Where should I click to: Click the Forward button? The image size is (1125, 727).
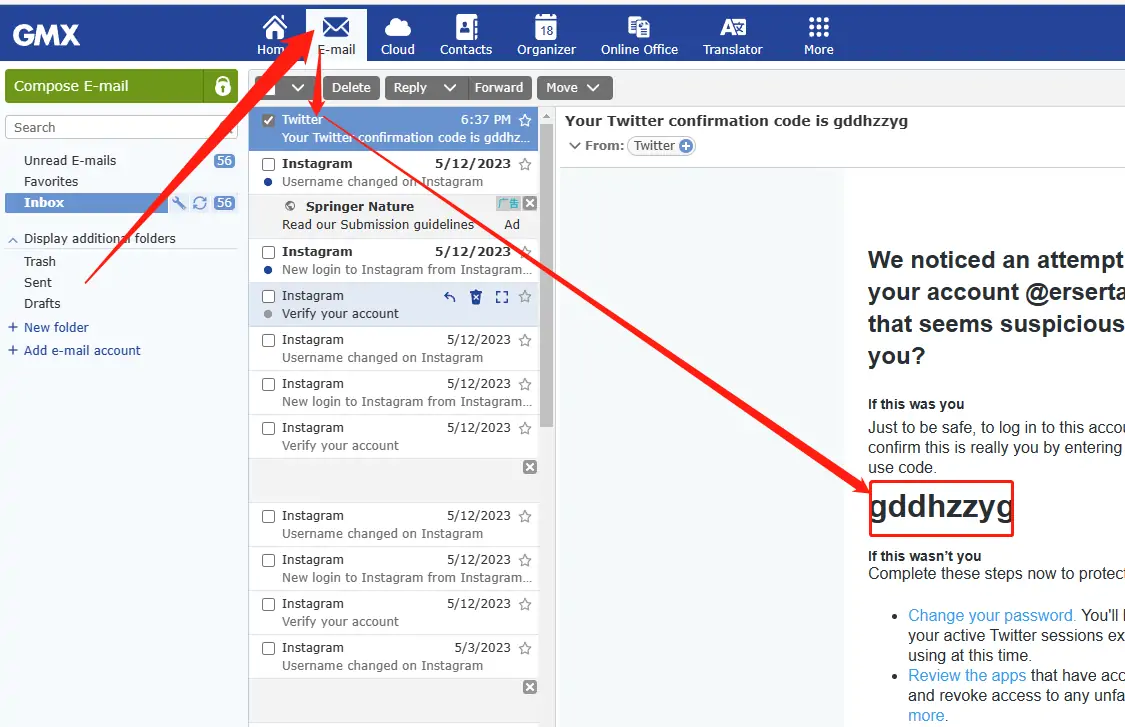pos(499,88)
